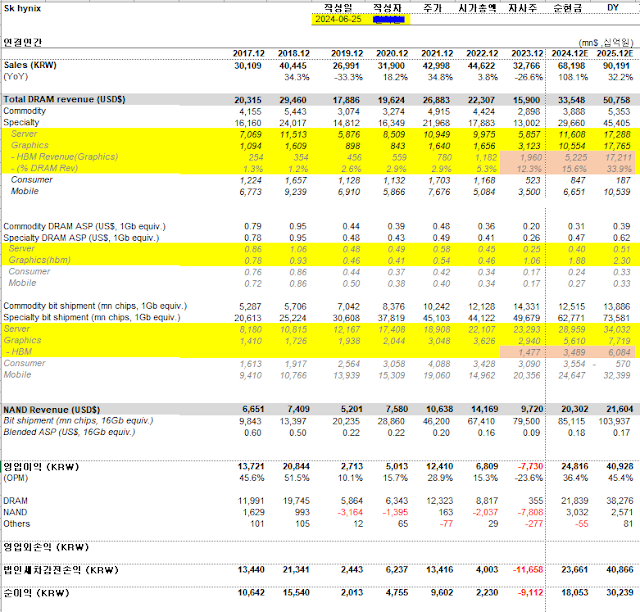The height and width of the screenshot is (612, 640).
Task: Click the Graphics(hbm) ASP label
Action: 40,260
